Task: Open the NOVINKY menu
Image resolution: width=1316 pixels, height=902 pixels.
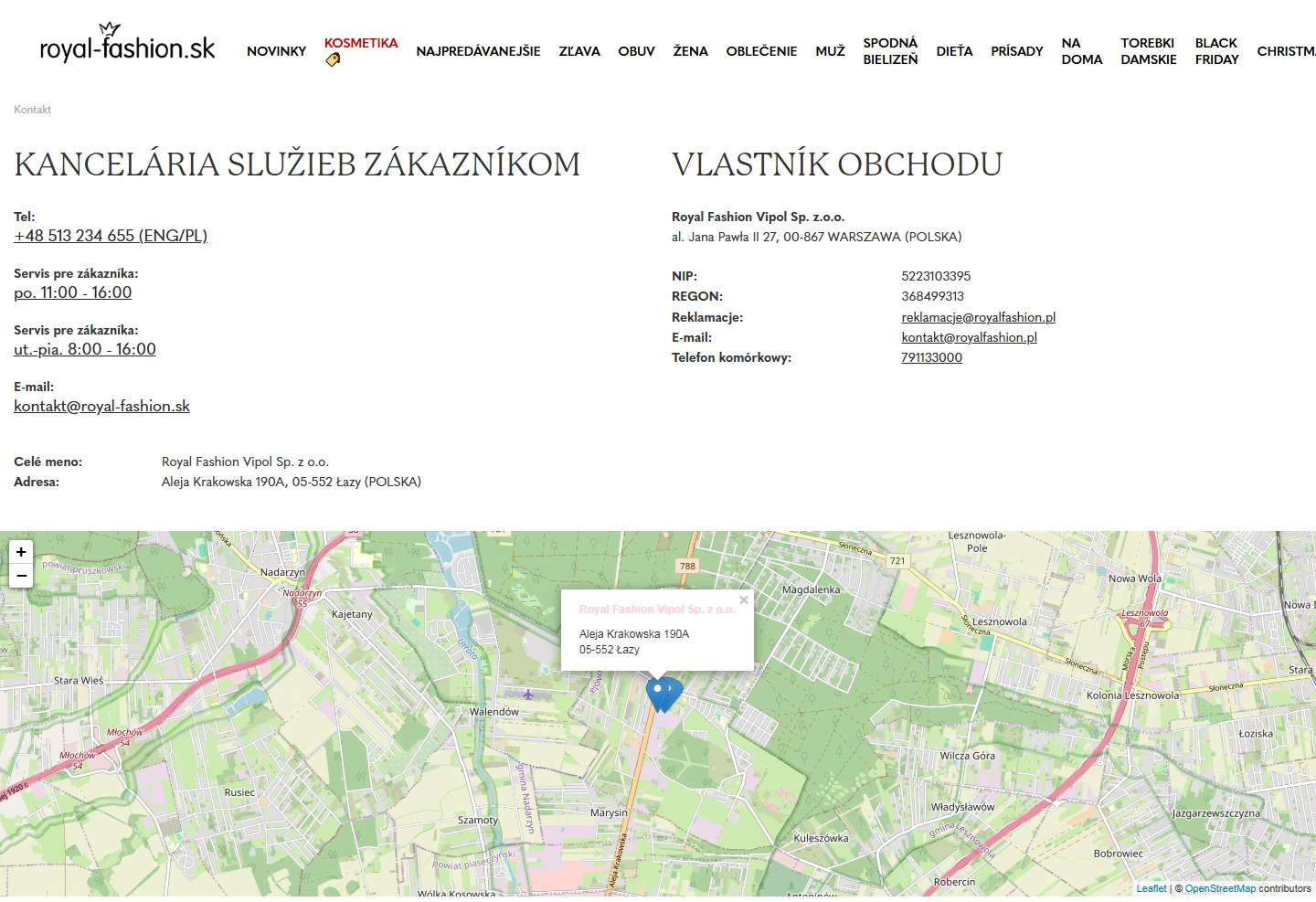Action: coord(276,51)
